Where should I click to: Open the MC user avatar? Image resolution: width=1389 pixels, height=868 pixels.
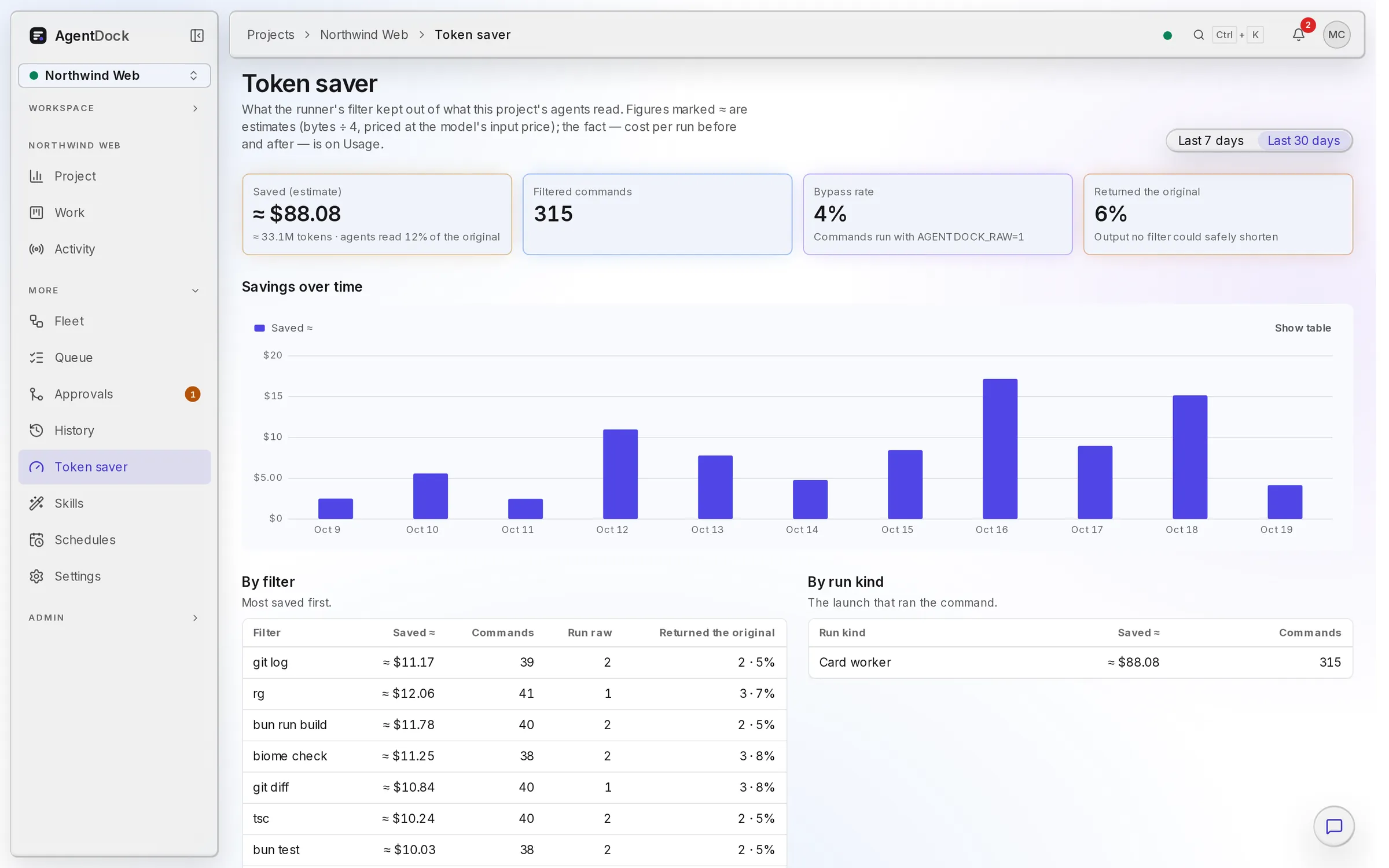pyautogui.click(x=1336, y=35)
